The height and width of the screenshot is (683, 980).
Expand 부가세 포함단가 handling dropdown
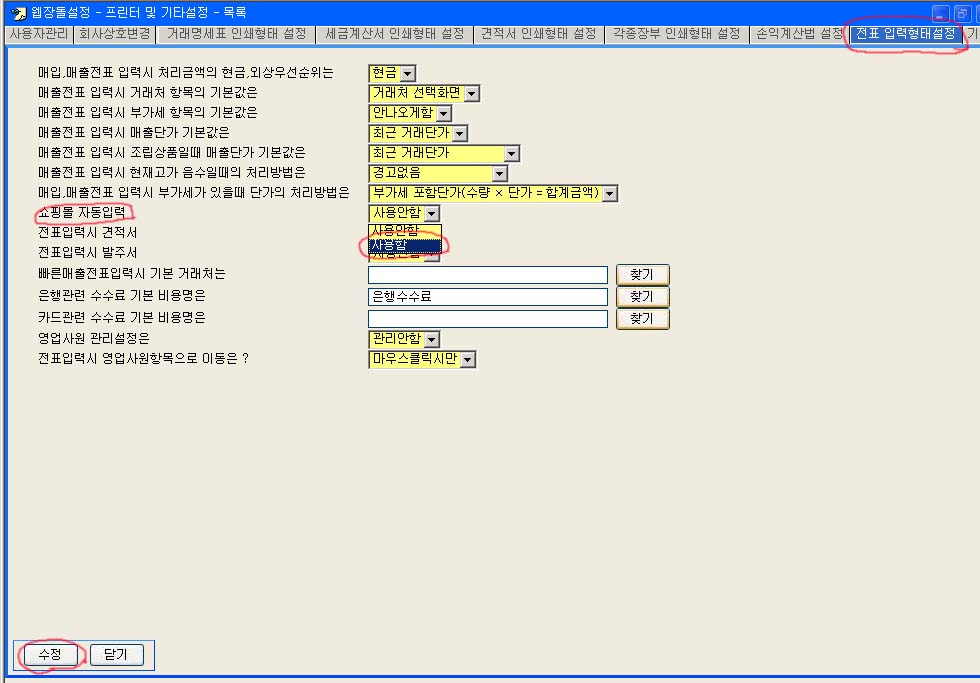click(x=609, y=193)
